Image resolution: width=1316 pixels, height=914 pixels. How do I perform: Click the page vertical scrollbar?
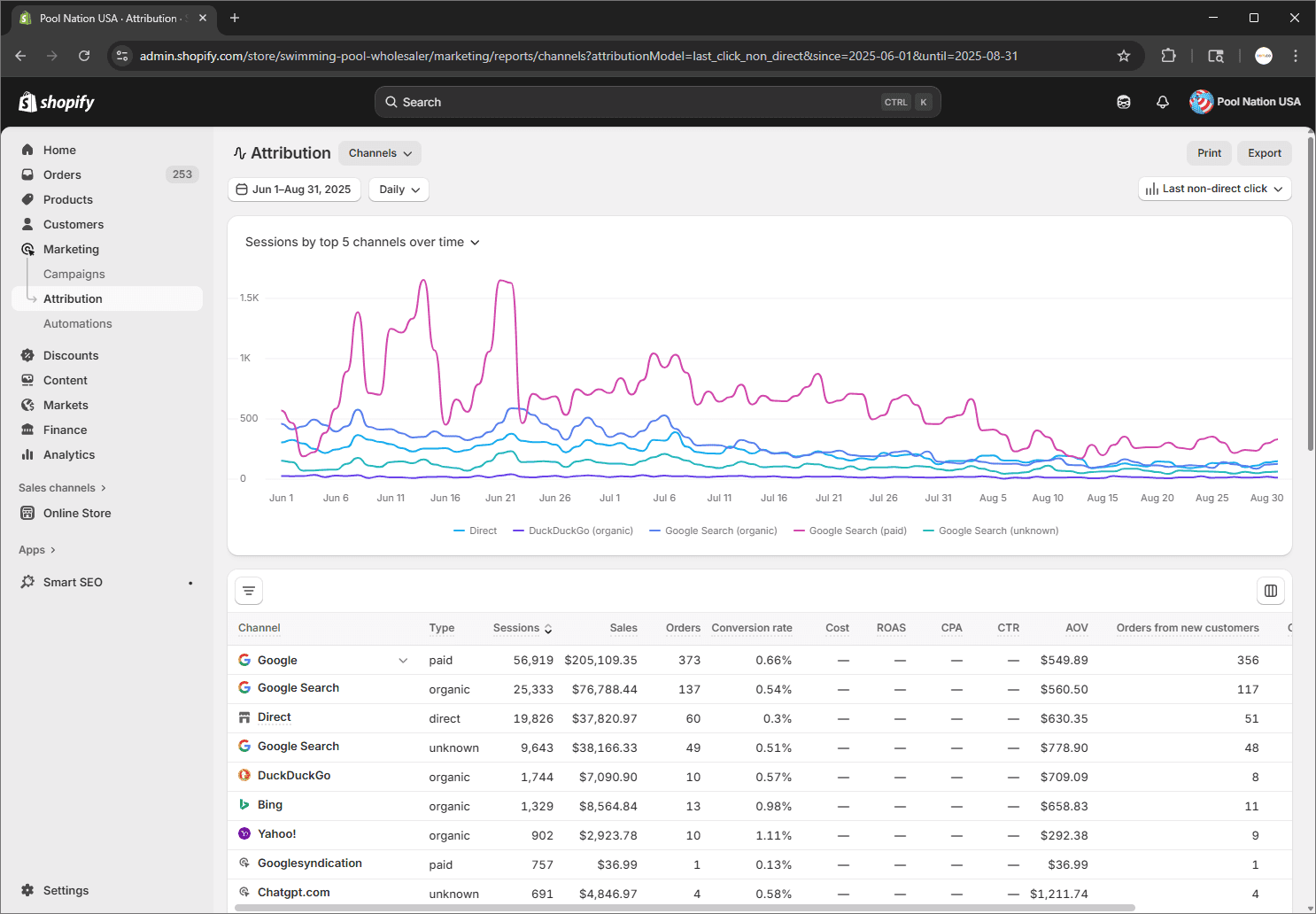click(x=1311, y=292)
